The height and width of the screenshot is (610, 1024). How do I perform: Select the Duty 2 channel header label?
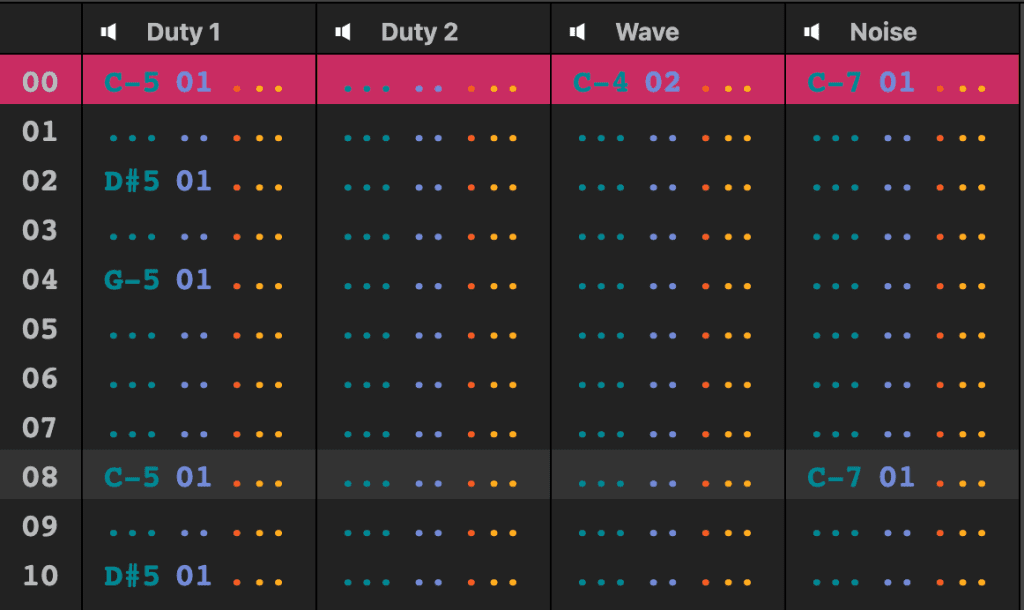coord(419,32)
